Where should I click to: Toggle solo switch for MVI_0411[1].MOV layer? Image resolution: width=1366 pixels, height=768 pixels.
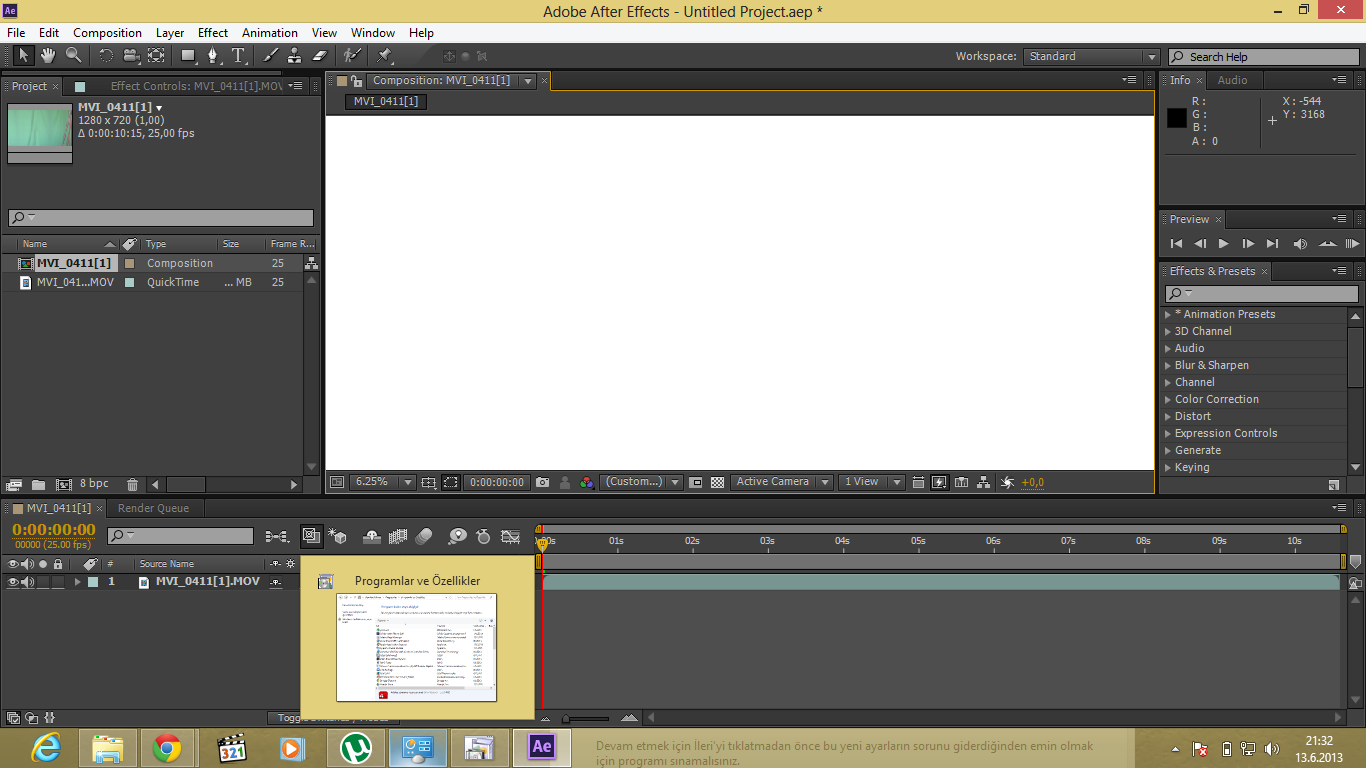coord(43,582)
